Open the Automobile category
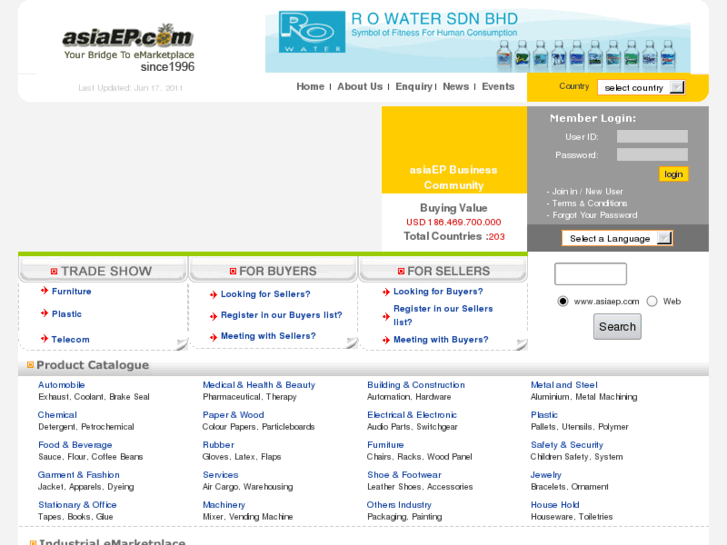 click(x=61, y=385)
